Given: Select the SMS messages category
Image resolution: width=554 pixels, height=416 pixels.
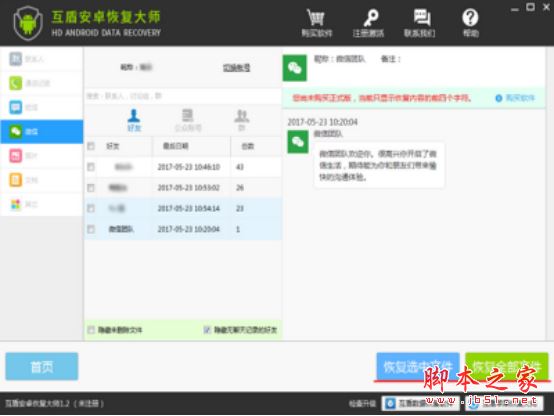Looking at the screenshot, I should pos(42,107).
